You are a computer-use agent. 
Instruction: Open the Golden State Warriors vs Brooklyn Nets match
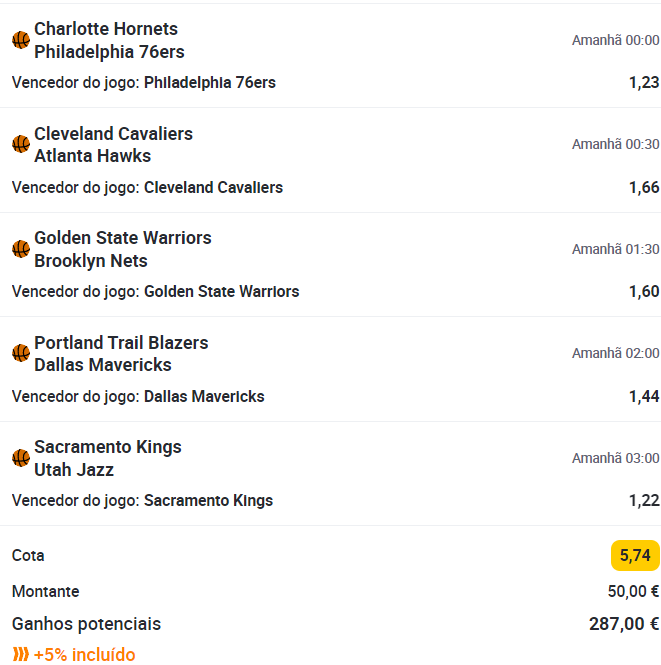[122, 249]
